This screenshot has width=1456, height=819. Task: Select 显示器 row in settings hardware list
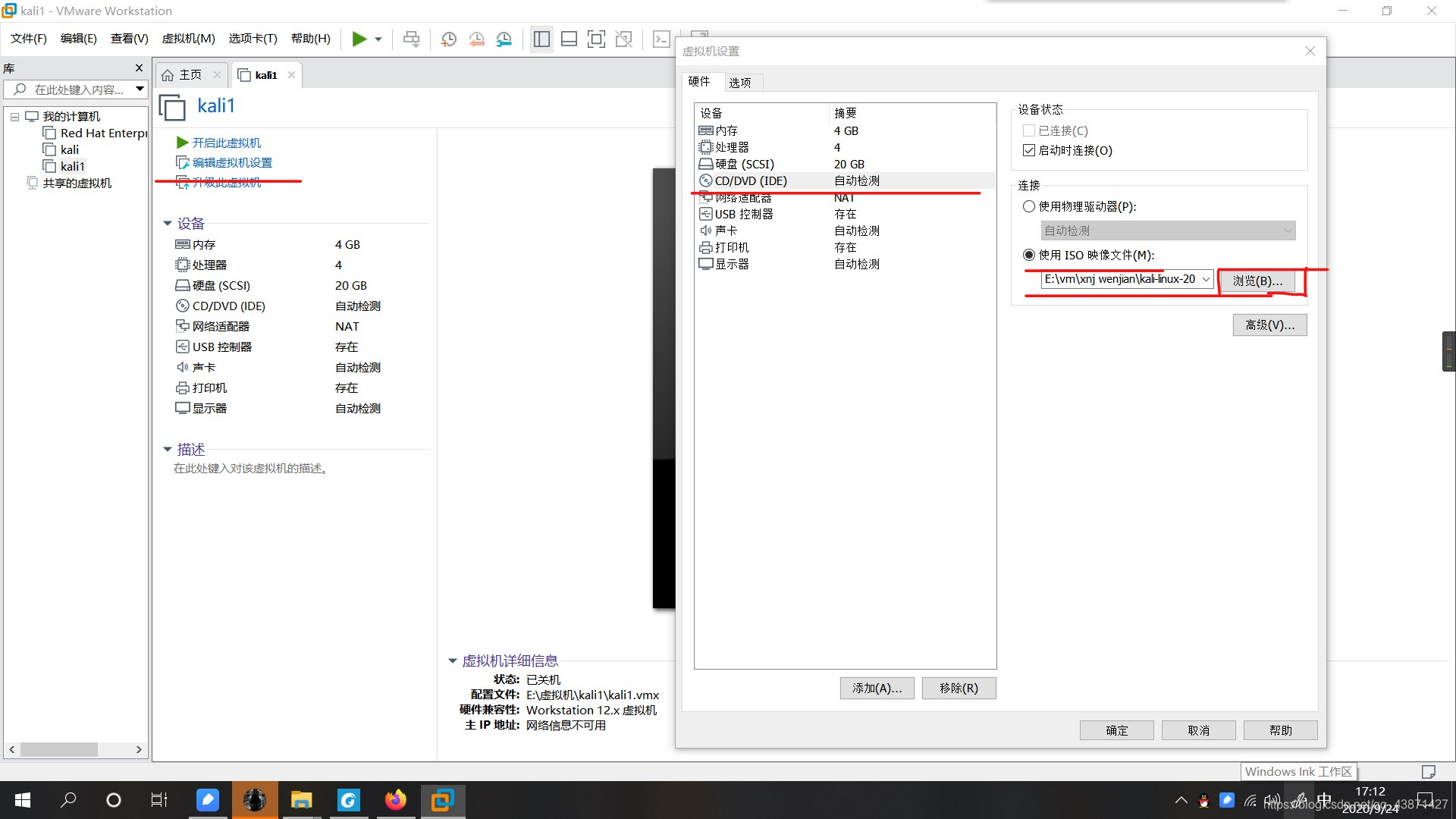(x=845, y=265)
